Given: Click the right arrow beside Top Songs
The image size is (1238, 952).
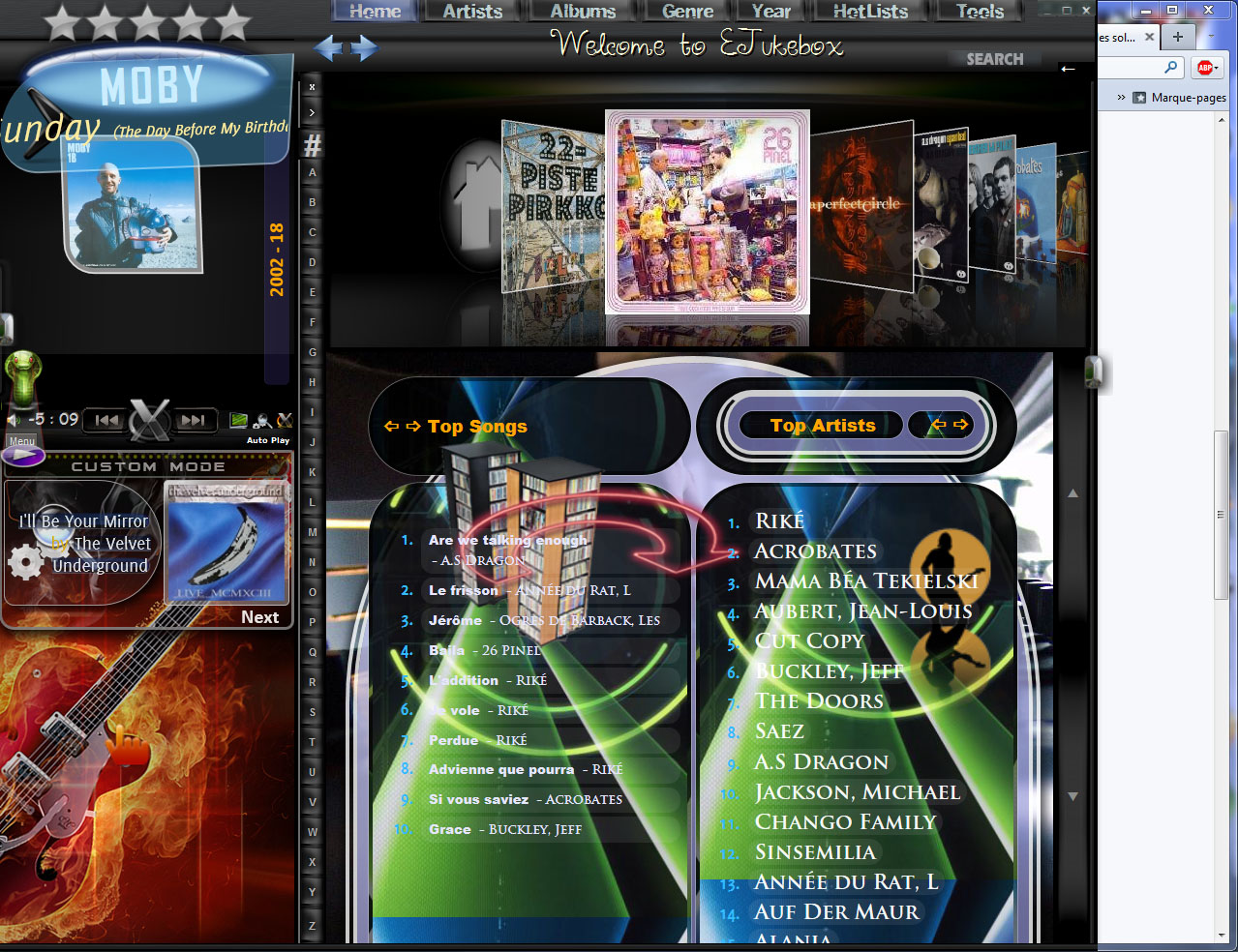Looking at the screenshot, I should point(413,427).
